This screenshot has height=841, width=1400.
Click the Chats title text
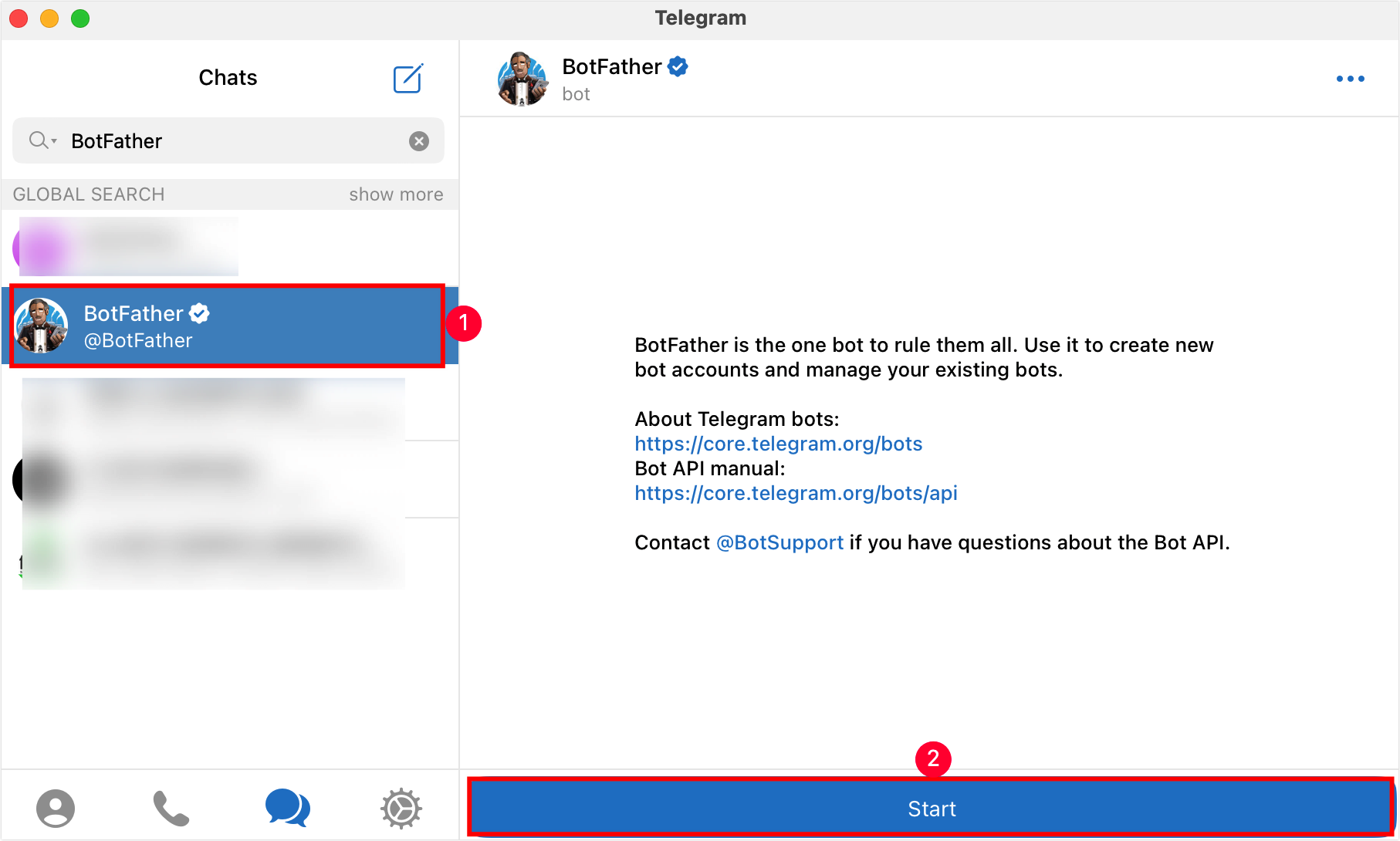point(228,78)
